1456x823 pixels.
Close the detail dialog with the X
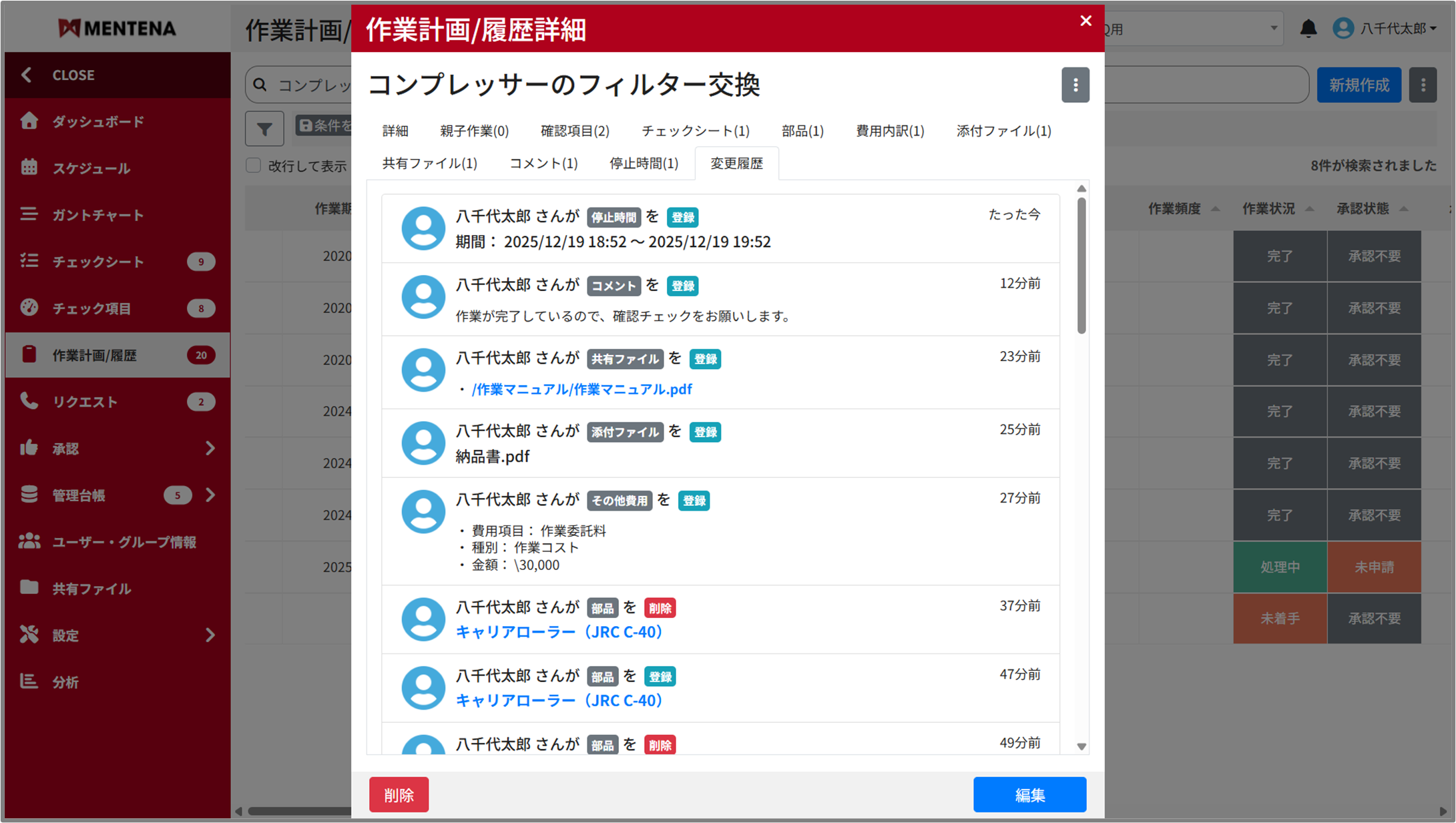click(x=1085, y=21)
